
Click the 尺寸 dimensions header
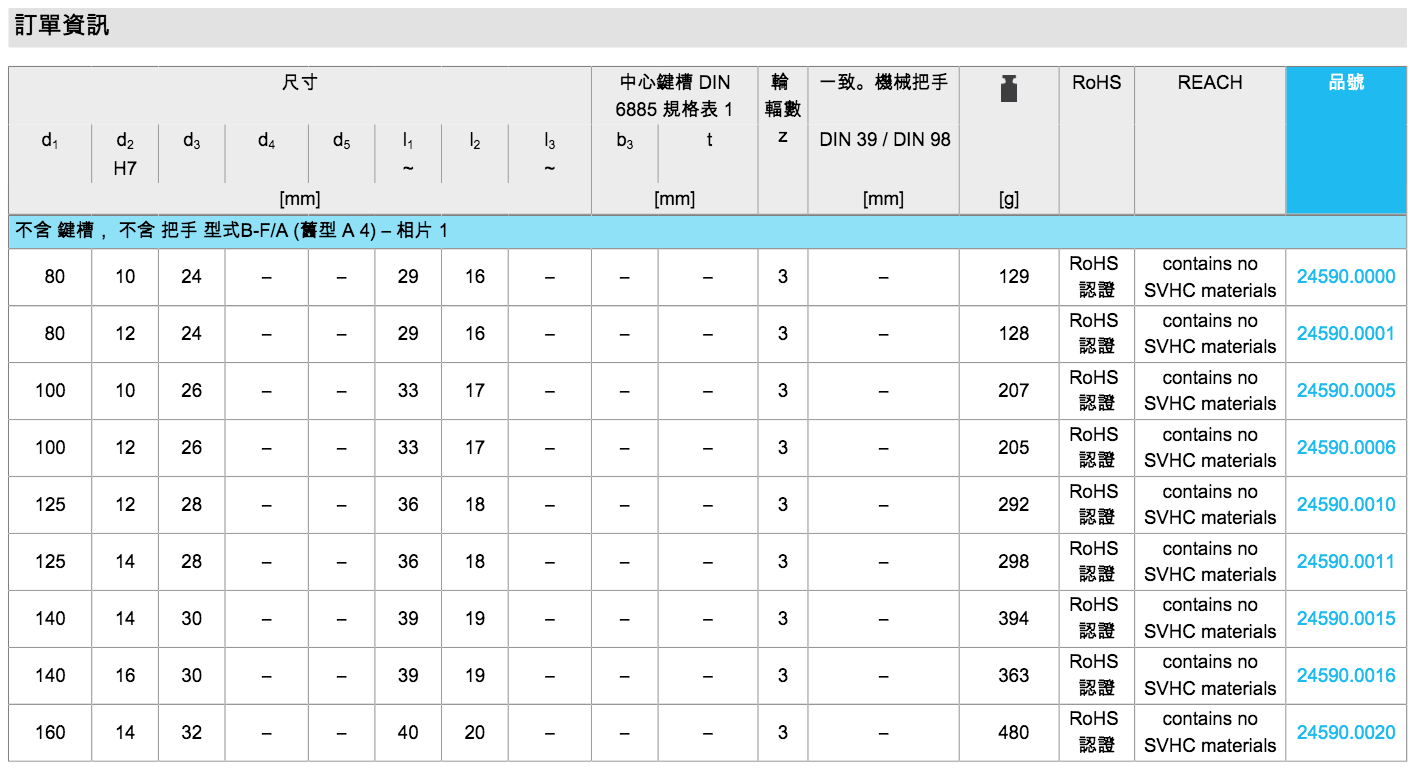pyautogui.click(x=299, y=83)
